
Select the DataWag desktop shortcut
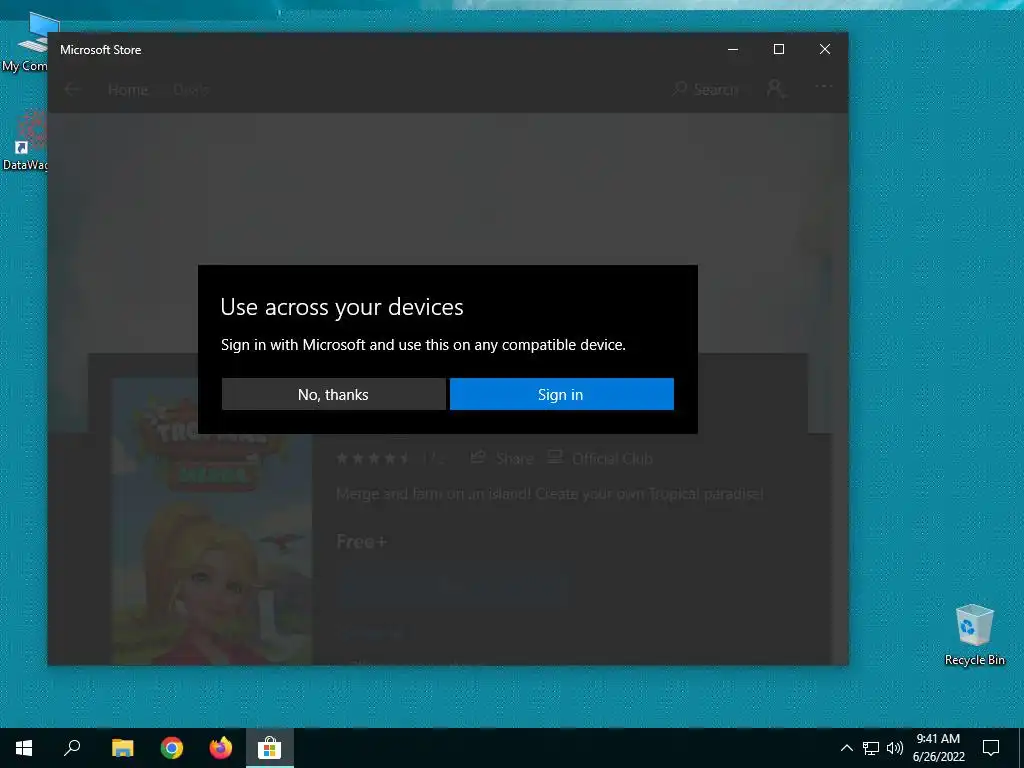[x=25, y=140]
